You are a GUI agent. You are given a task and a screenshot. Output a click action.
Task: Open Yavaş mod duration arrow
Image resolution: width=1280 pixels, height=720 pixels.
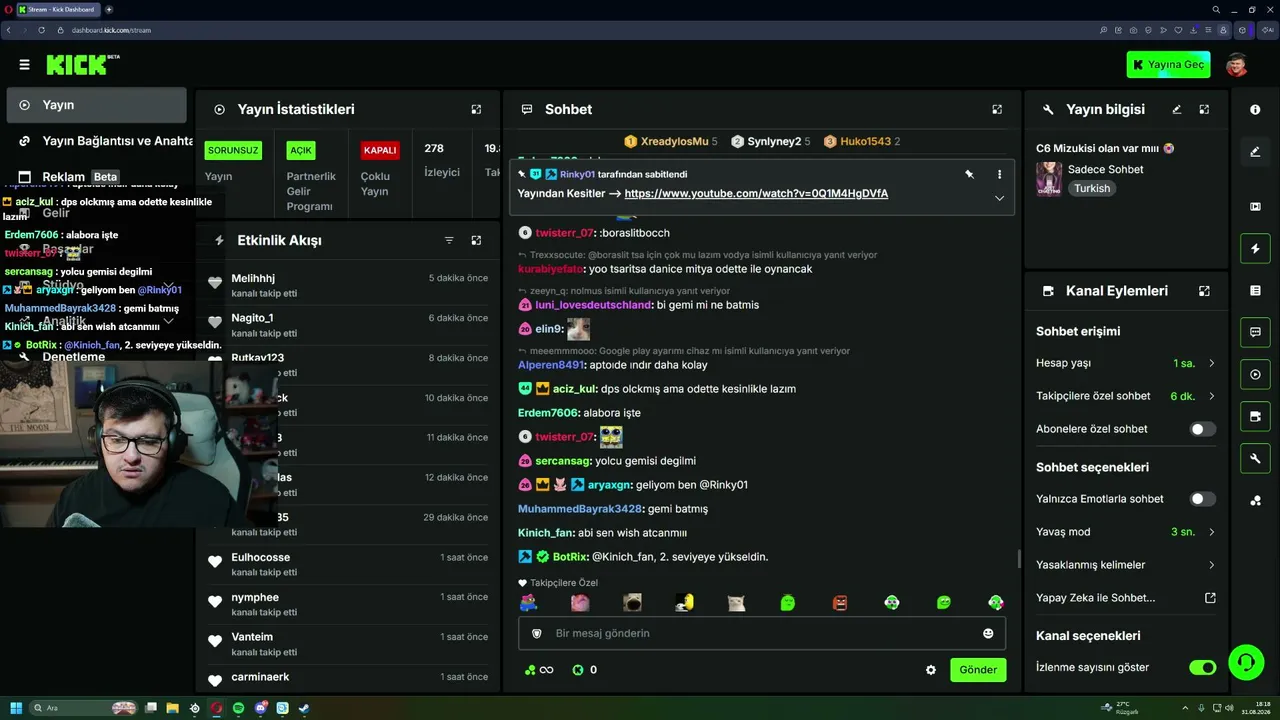(1212, 532)
